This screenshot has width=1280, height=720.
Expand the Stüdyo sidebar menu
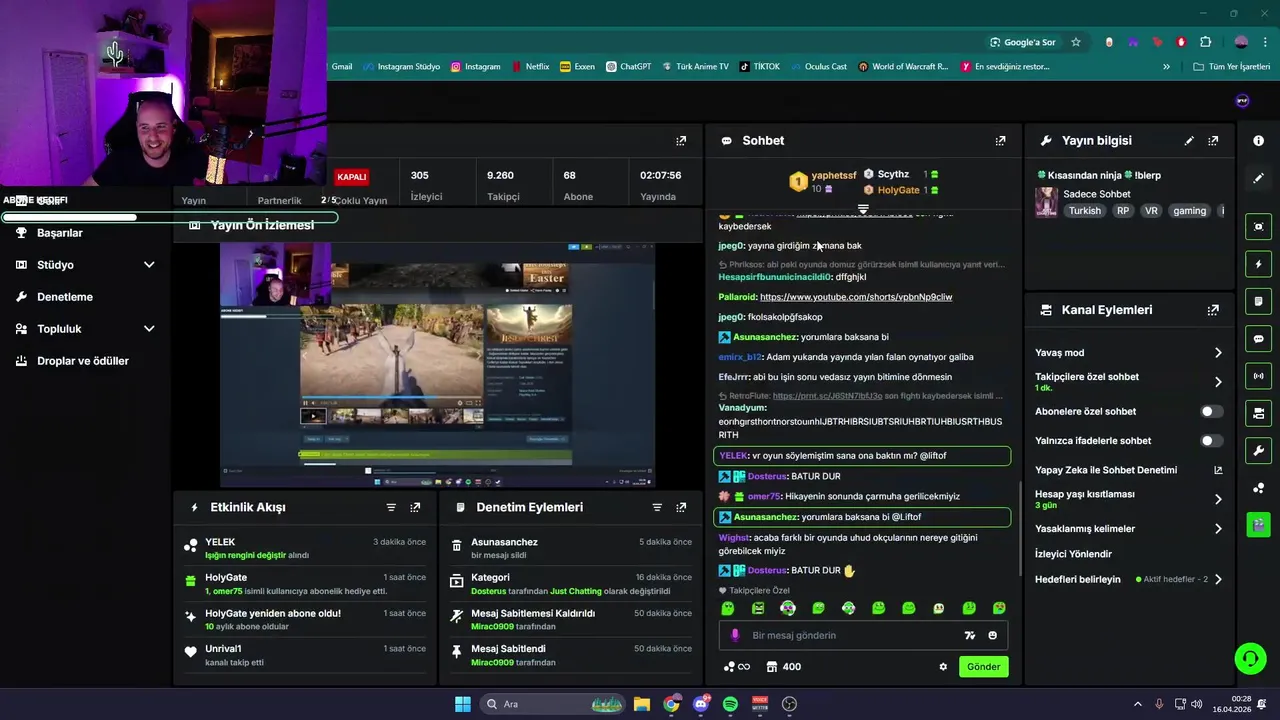pos(149,265)
